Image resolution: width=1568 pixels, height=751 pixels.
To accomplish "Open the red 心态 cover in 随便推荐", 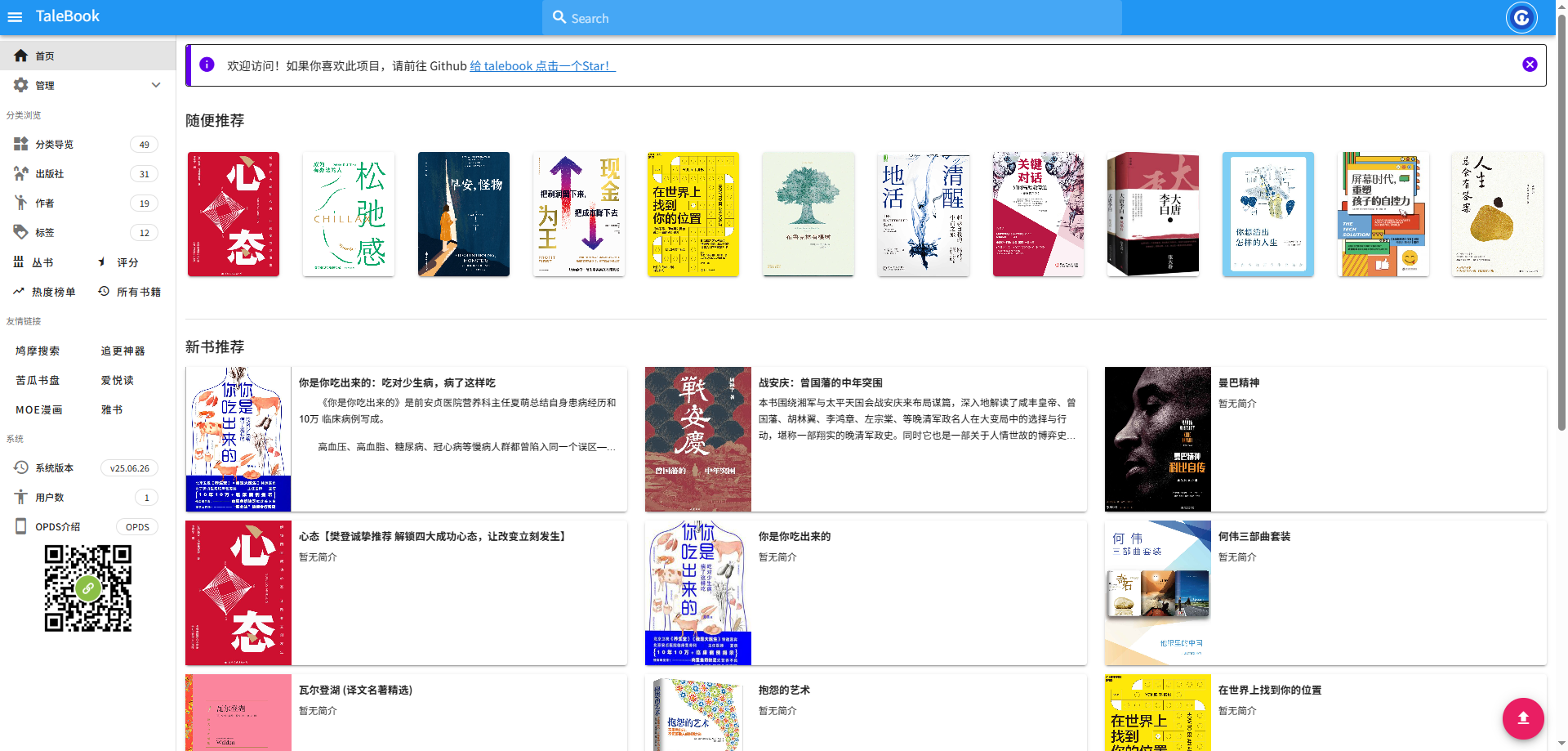I will pyautogui.click(x=234, y=214).
